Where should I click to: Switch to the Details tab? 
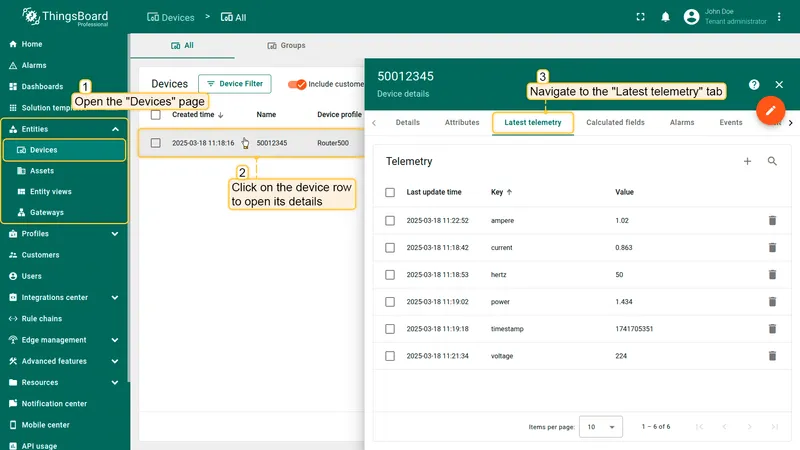(408, 122)
